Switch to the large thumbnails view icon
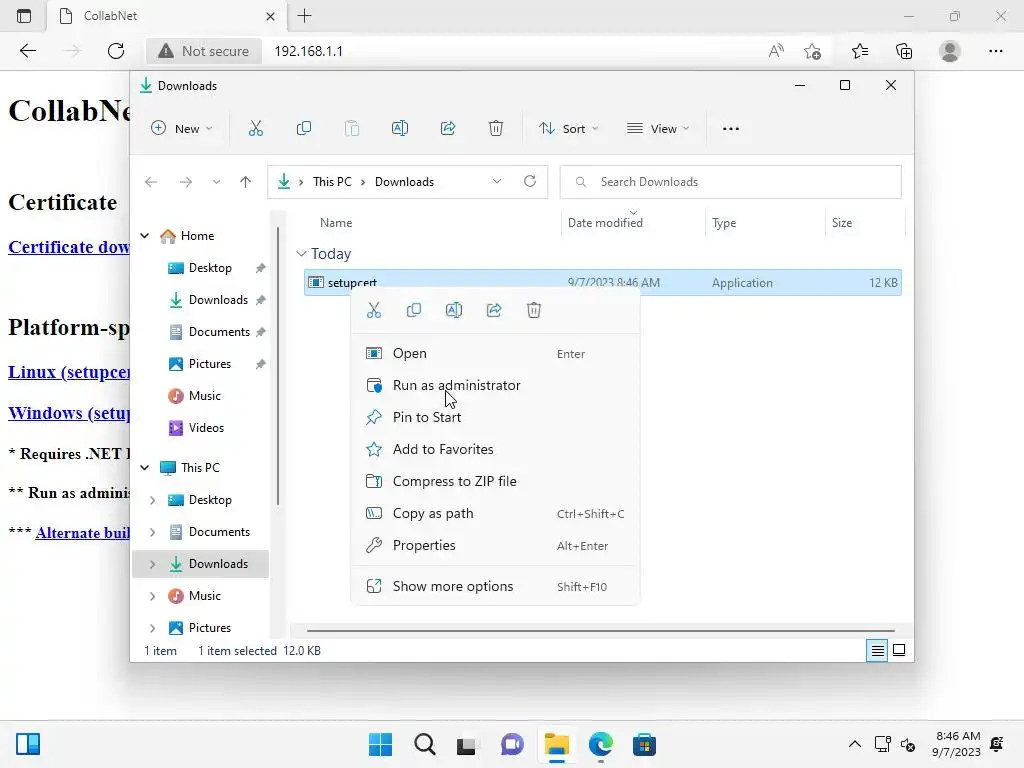1024x768 pixels. (899, 650)
